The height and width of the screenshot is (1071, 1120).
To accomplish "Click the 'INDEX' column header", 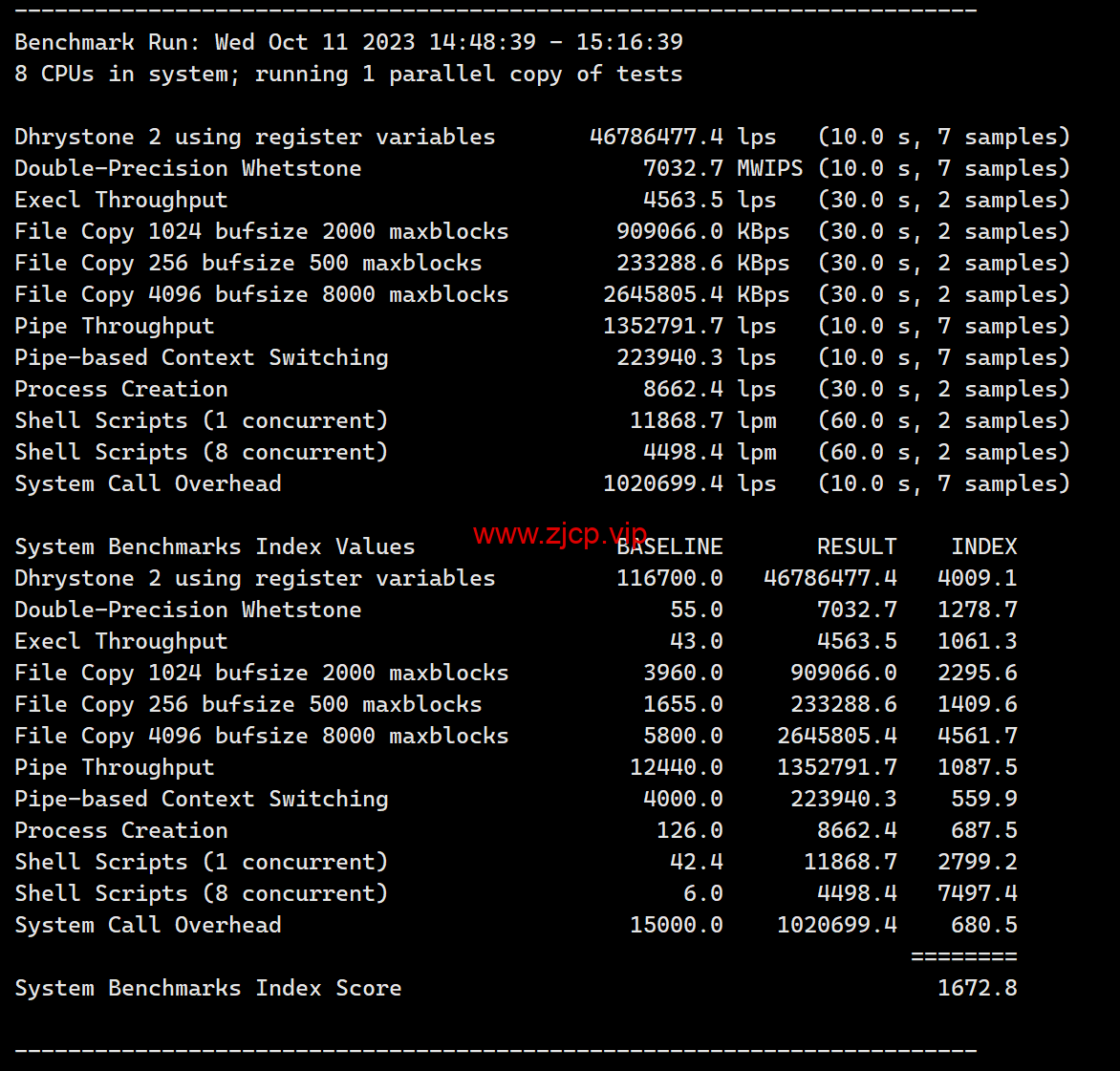I will click(x=983, y=546).
